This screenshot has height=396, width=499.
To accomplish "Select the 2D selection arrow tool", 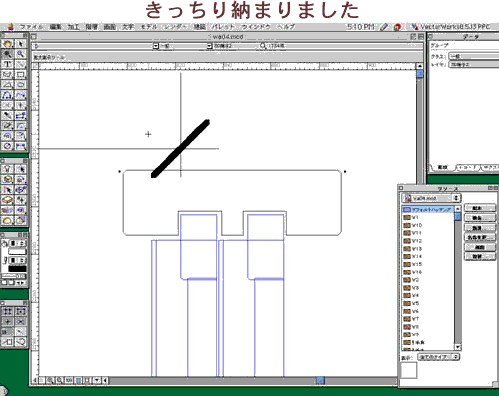I will tap(21, 44).
